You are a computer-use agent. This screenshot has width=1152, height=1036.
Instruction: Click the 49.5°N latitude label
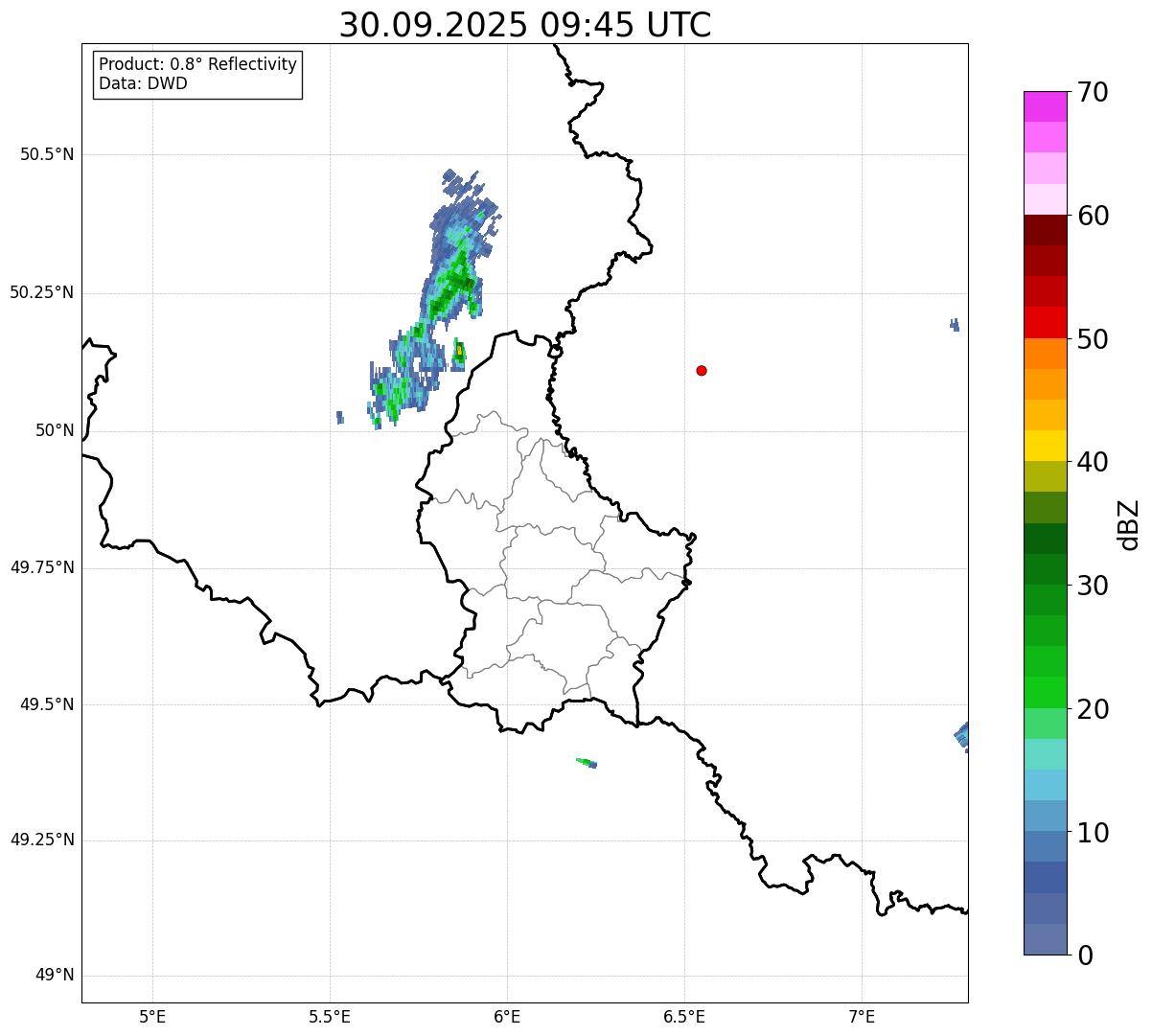pyautogui.click(x=47, y=704)
